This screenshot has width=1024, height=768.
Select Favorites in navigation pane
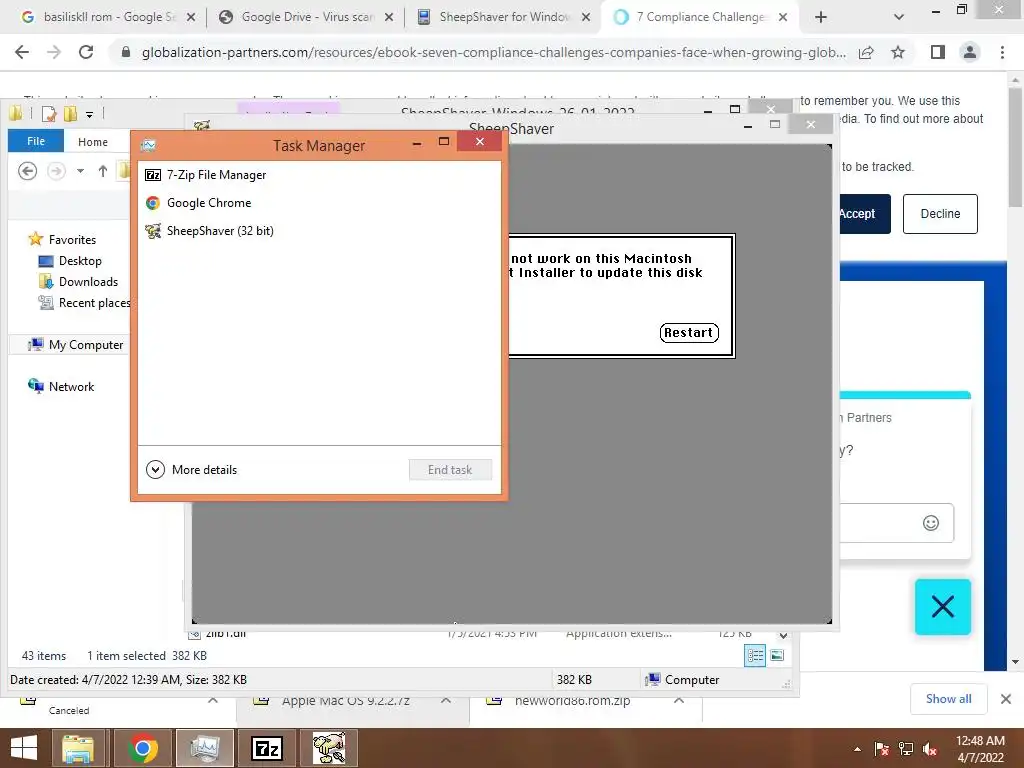[63, 240]
